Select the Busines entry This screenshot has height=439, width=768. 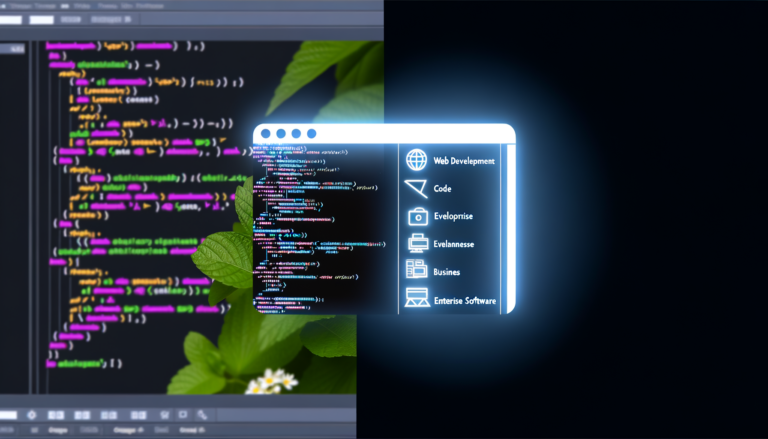coord(447,272)
